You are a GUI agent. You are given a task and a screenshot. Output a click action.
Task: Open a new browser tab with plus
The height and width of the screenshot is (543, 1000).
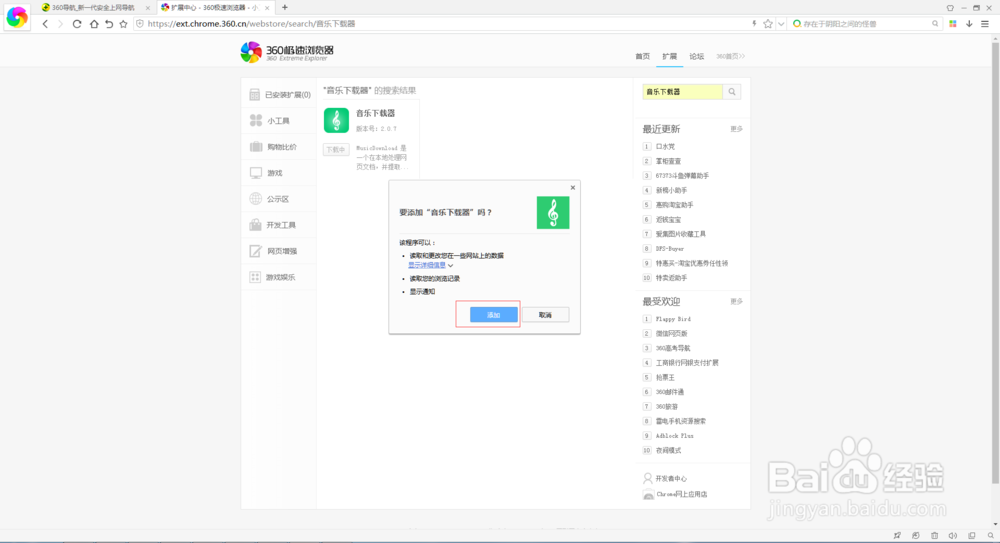(x=284, y=8)
